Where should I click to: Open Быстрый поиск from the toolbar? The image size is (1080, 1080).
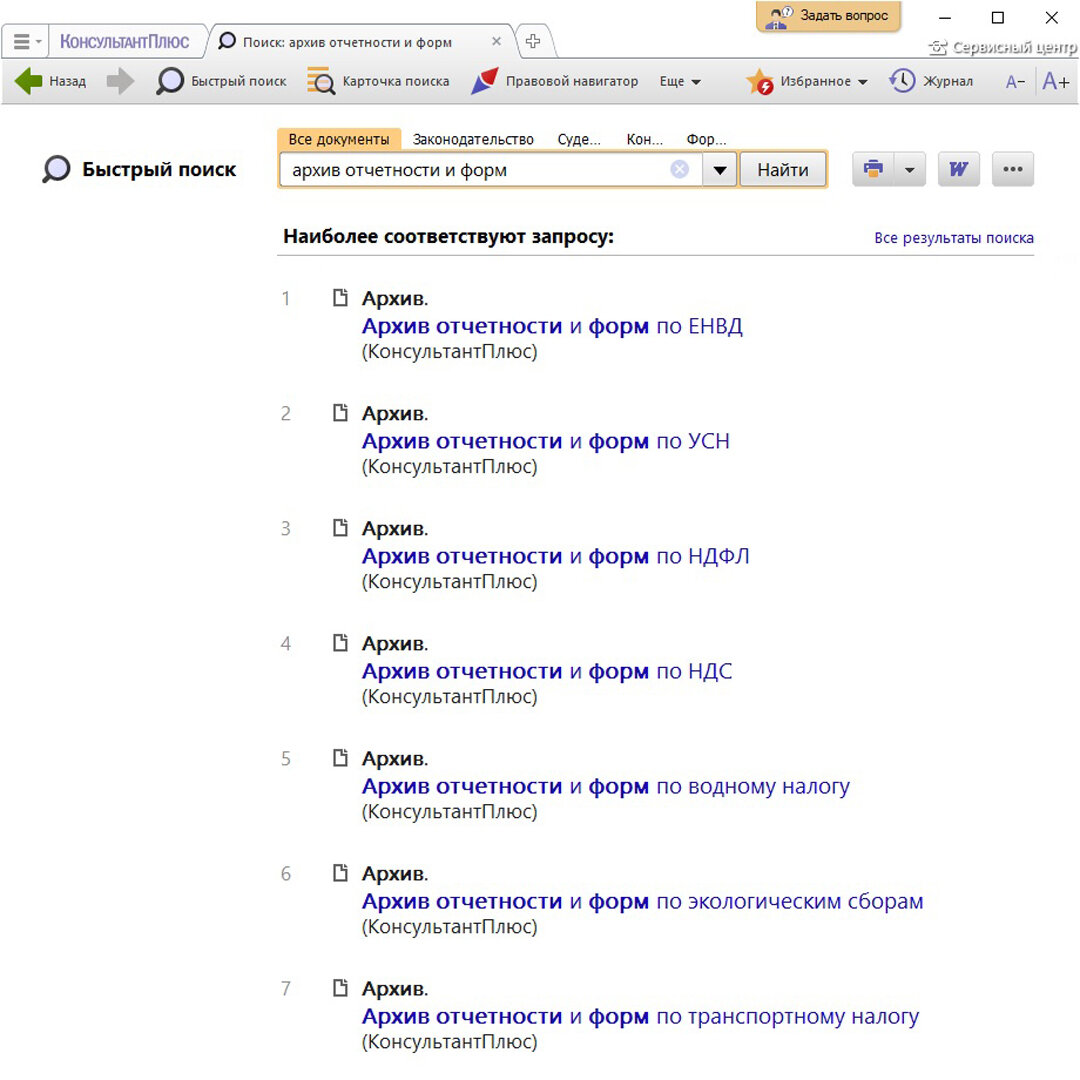pyautogui.click(x=221, y=81)
